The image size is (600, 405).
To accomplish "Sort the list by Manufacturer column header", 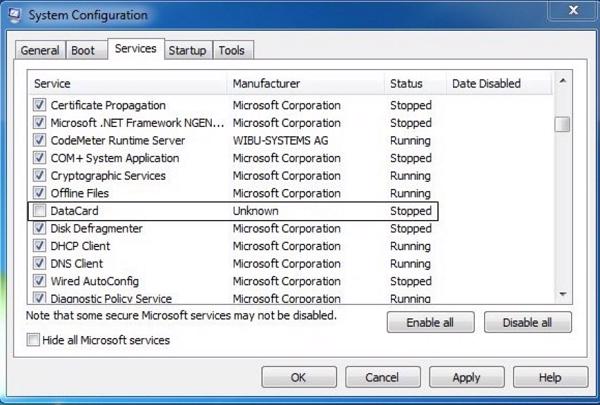I will 266,84.
